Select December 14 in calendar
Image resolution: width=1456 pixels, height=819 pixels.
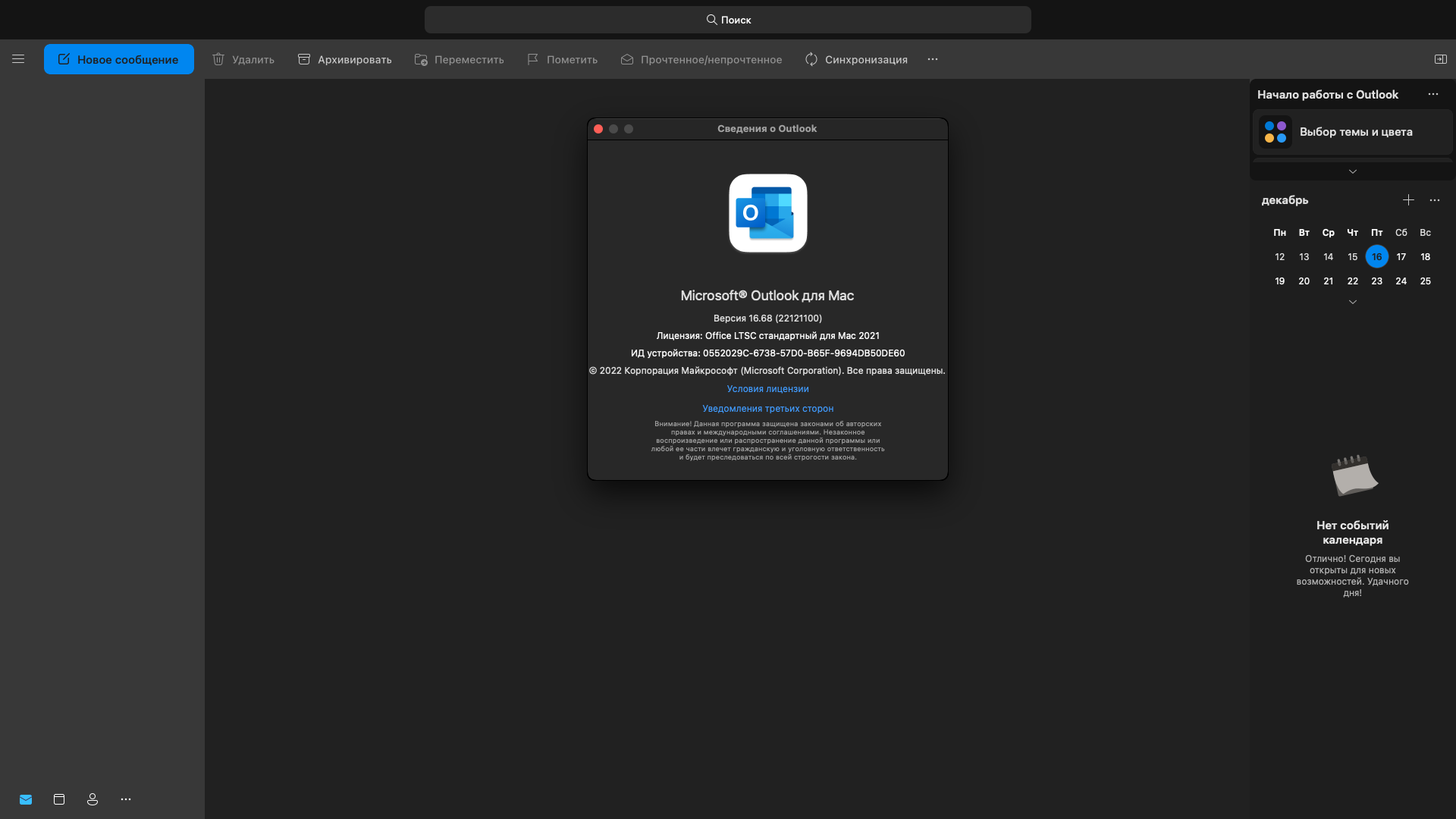coord(1329,257)
